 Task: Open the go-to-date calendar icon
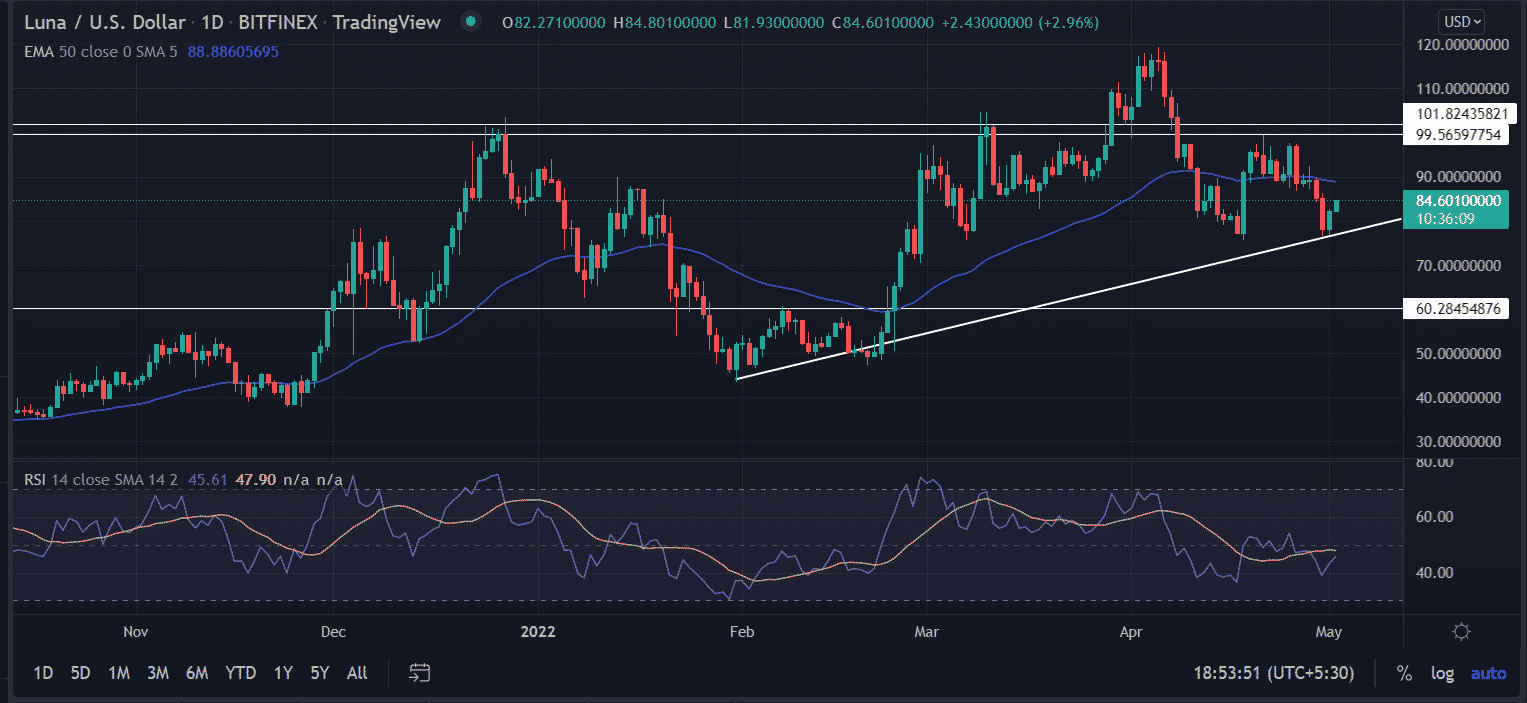pos(420,673)
